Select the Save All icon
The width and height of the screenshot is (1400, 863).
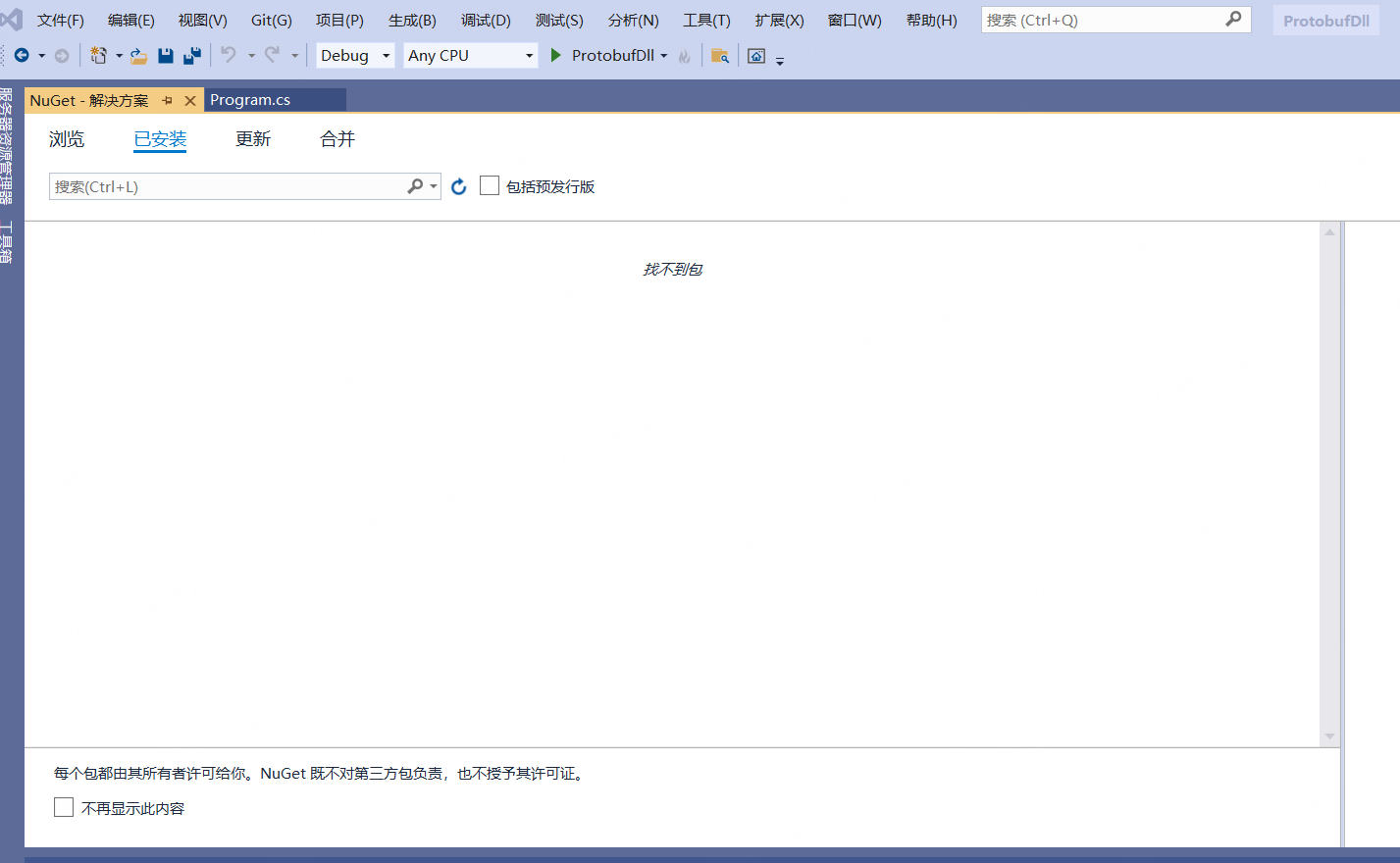point(192,55)
